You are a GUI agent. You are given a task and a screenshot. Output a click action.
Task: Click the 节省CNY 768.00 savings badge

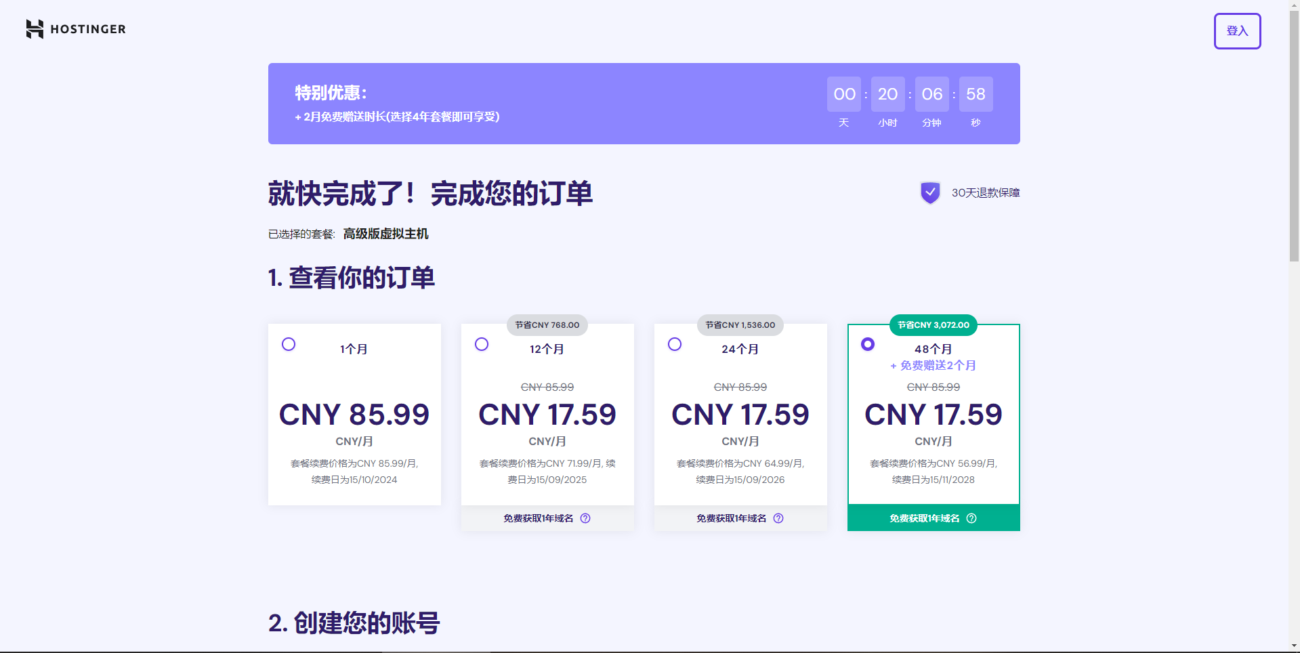(x=547, y=325)
